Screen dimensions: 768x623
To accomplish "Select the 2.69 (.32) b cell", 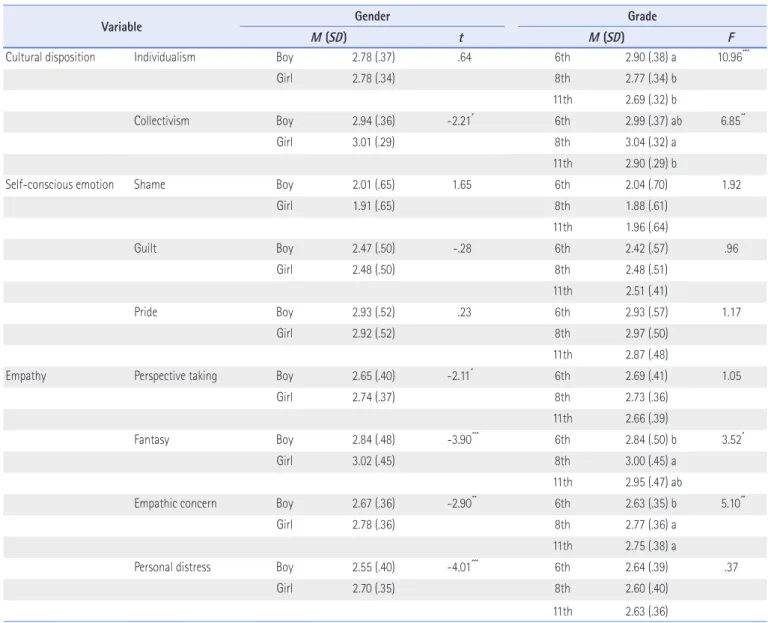I will (650, 100).
